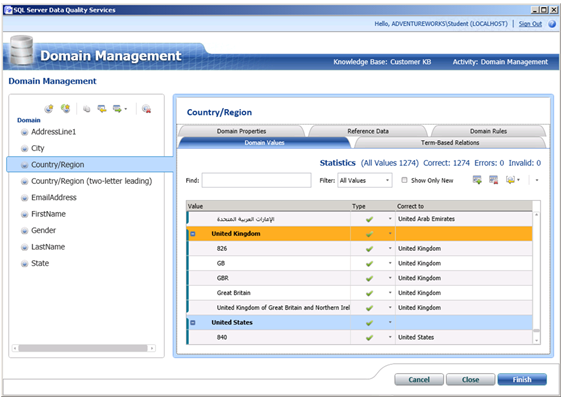Switch to the Domain Properties tab
Image resolution: width=563 pixels, height=400 pixels.
pos(241,131)
